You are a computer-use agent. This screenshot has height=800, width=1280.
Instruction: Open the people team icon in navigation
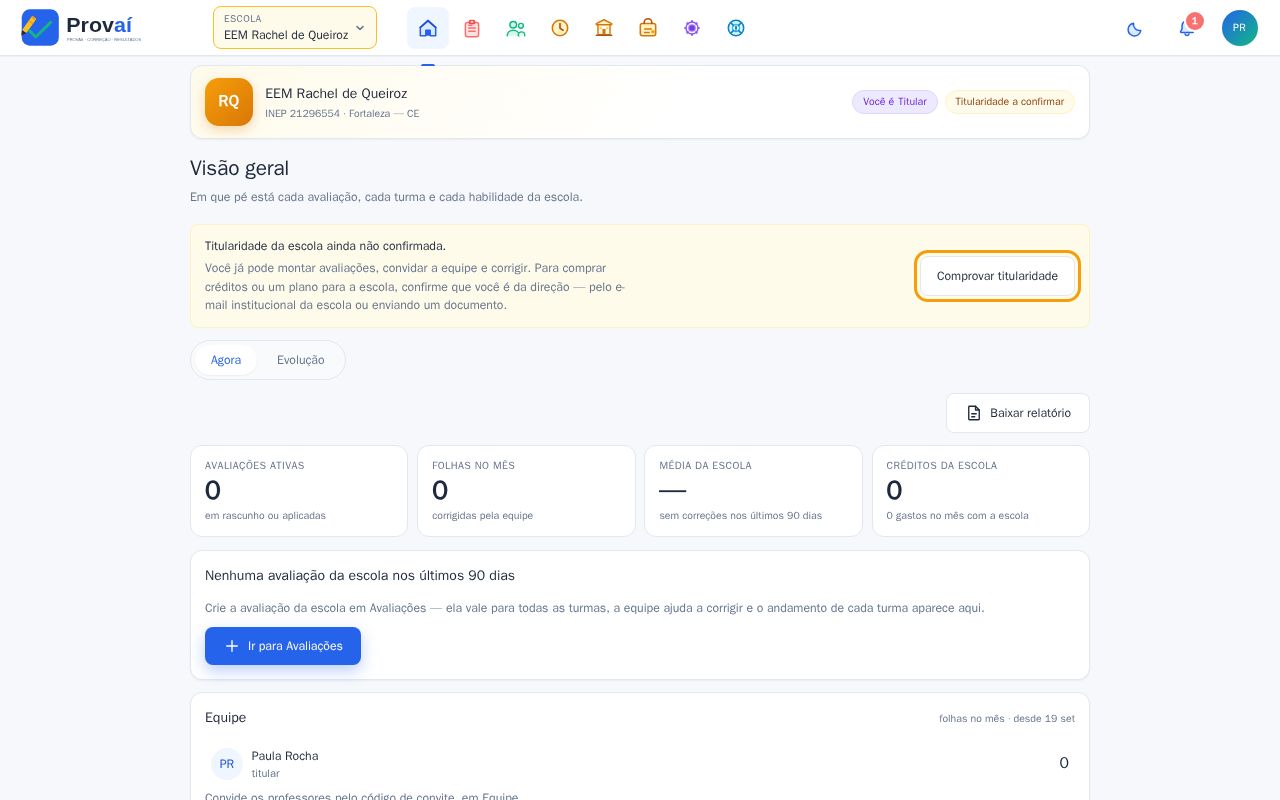[x=516, y=28]
